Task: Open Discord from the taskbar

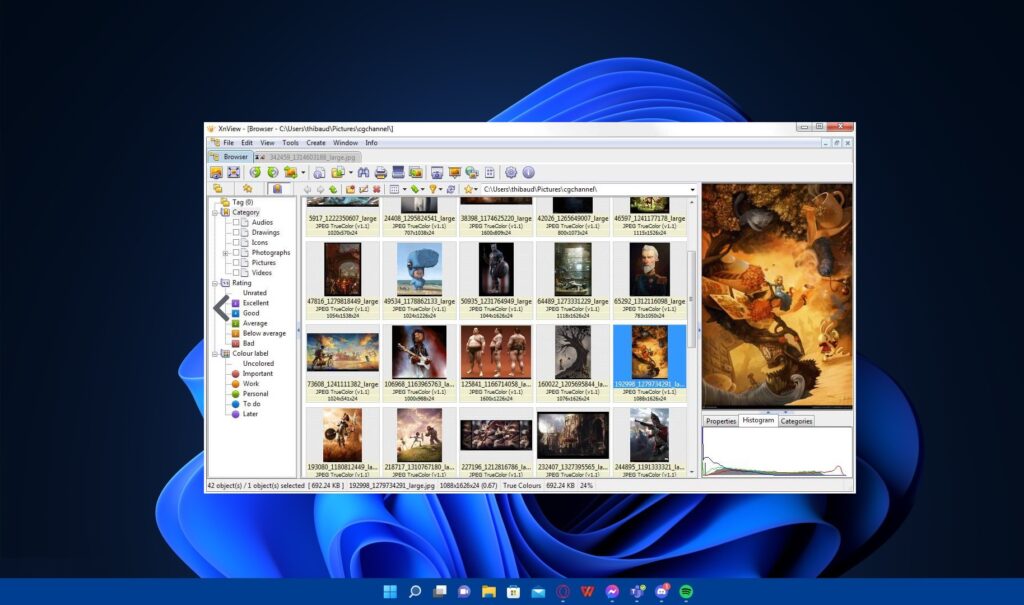Action: pos(661,591)
